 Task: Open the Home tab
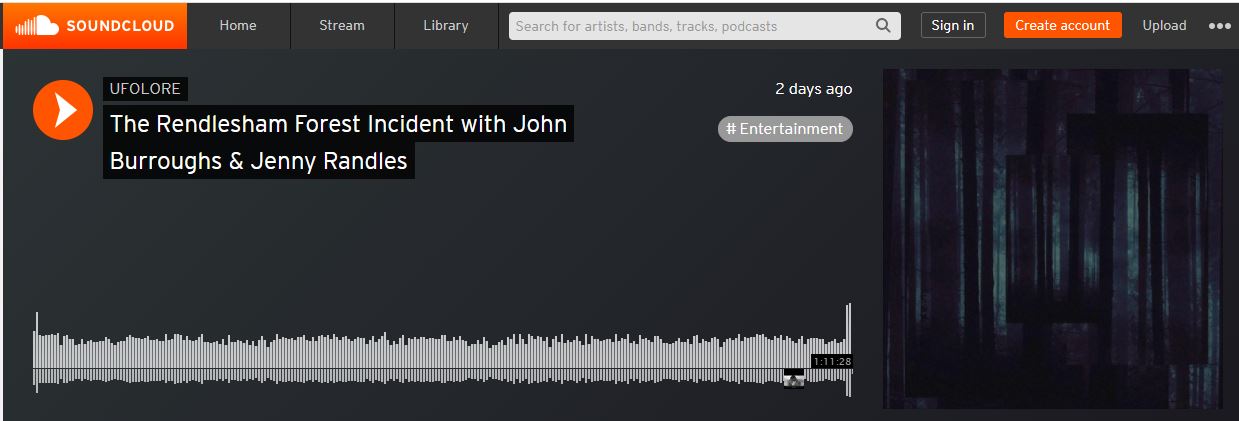(x=238, y=26)
